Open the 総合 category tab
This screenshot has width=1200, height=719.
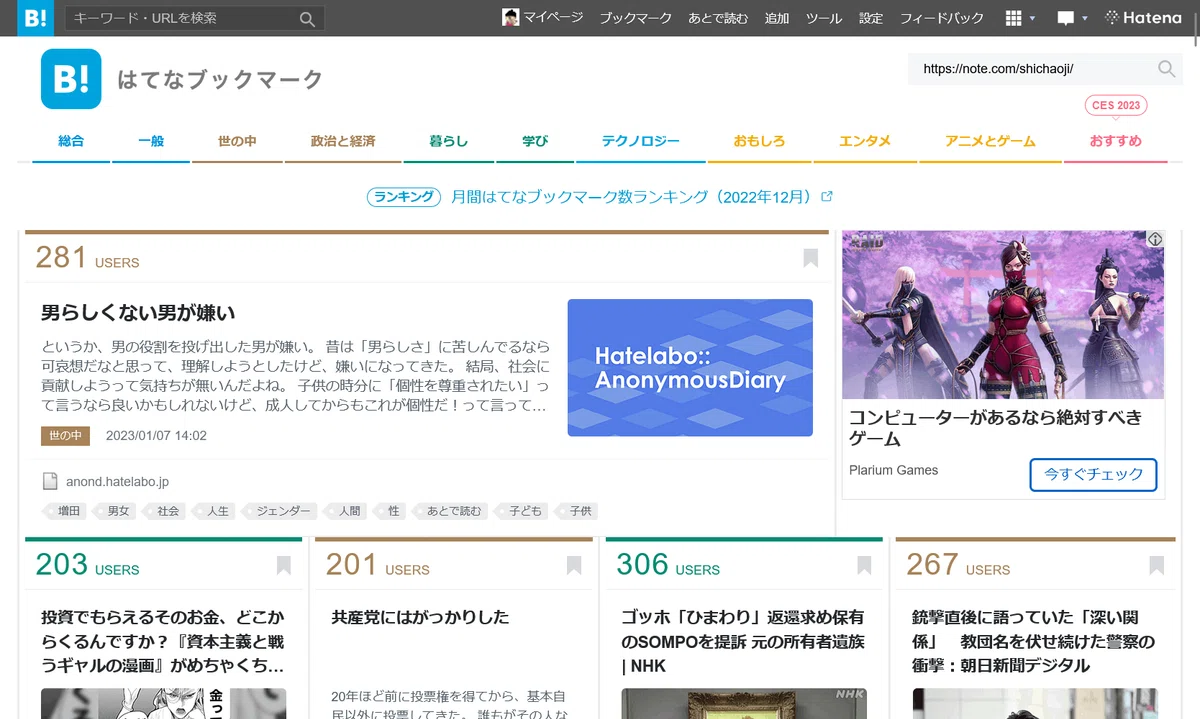point(71,141)
